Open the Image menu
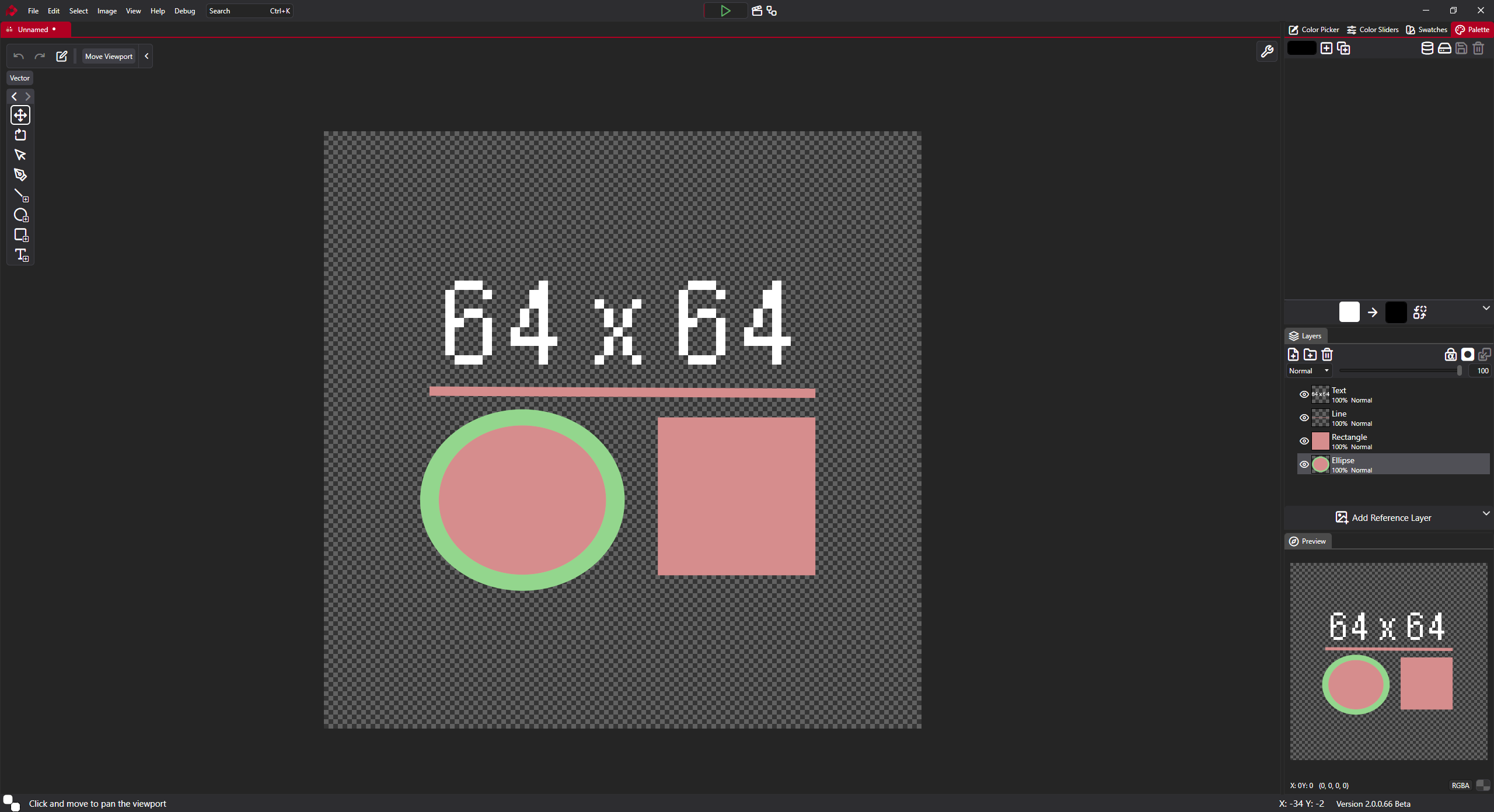Viewport: 1494px width, 812px height. tap(107, 10)
